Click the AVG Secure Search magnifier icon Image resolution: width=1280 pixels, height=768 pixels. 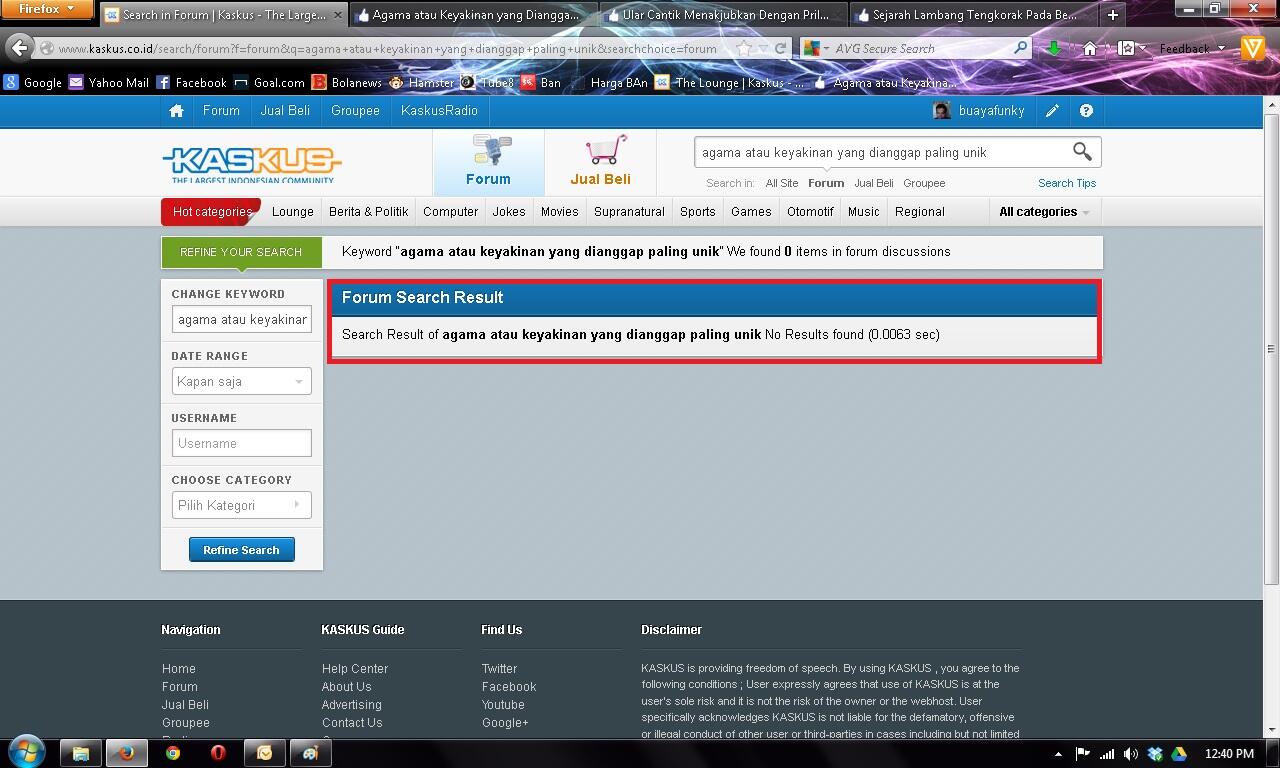(1020, 48)
